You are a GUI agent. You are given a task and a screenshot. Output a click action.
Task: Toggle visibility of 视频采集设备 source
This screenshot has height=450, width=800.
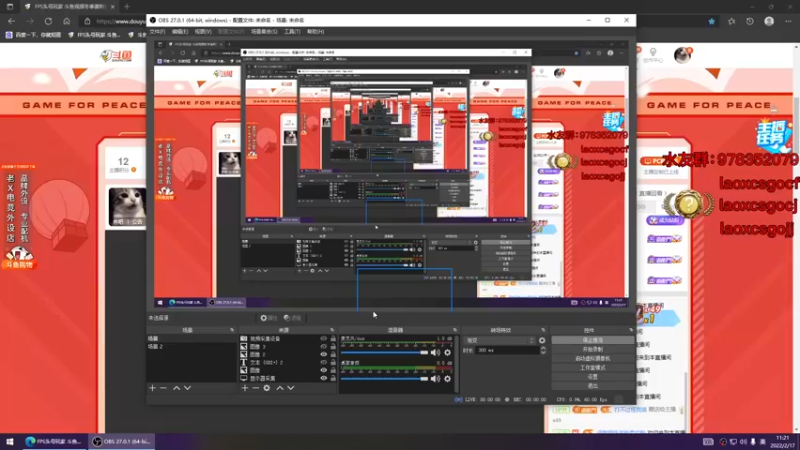click(x=323, y=339)
